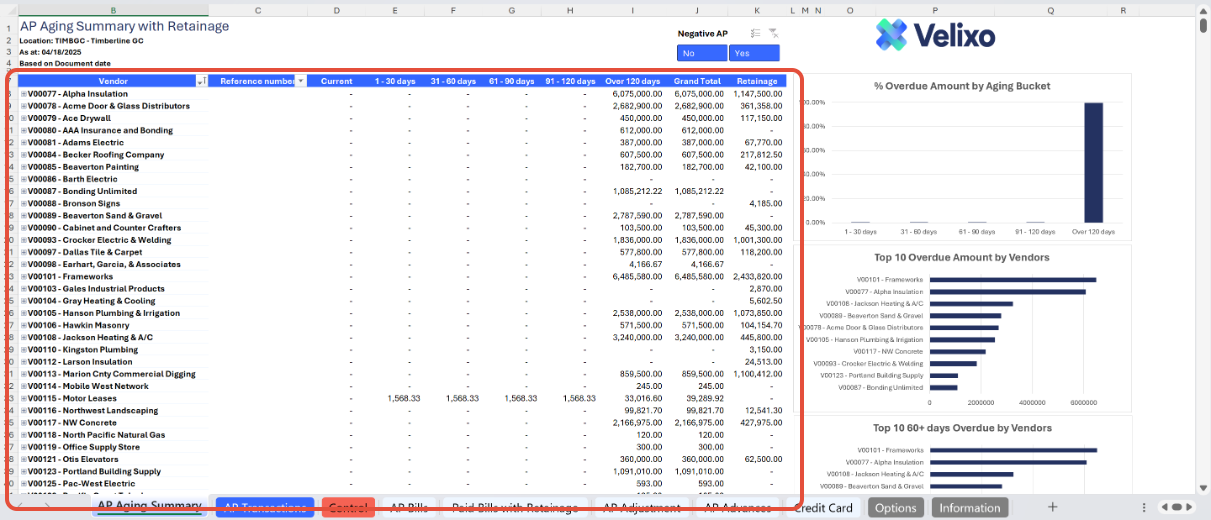Select the retainage value 1,147,500.00
1211x520 pixels.
coord(757,94)
